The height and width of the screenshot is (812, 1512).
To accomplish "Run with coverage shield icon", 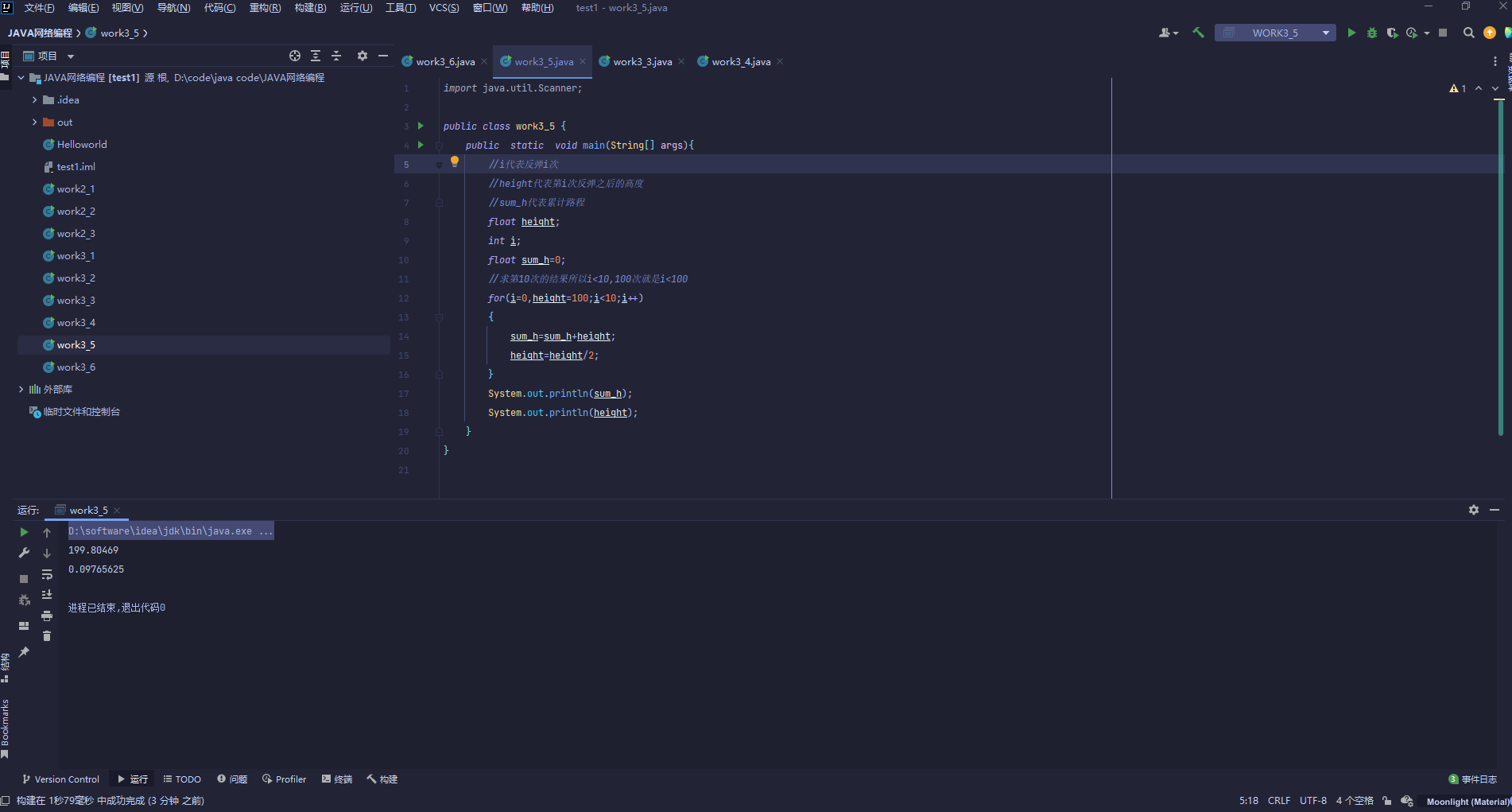I will tap(1392, 33).
